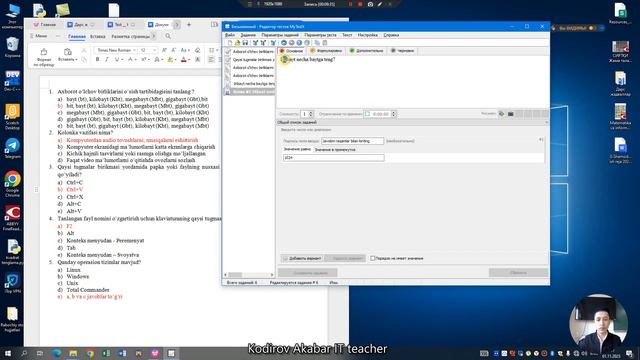Click the task list horizontal scrollbar
640x360 pixels.
pos(249,275)
